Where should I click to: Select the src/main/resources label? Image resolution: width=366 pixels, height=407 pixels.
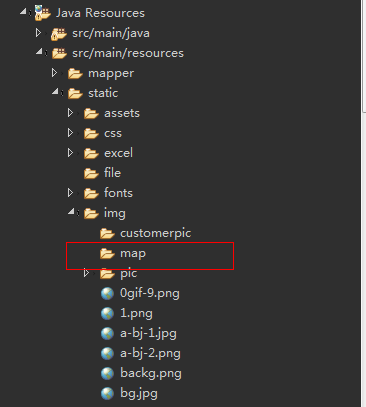(128, 53)
